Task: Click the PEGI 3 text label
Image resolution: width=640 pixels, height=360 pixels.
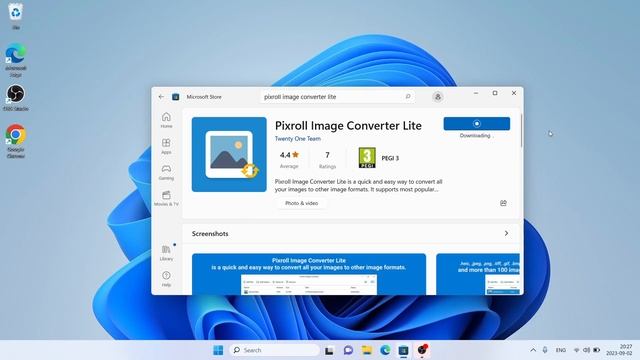Action: [390, 158]
